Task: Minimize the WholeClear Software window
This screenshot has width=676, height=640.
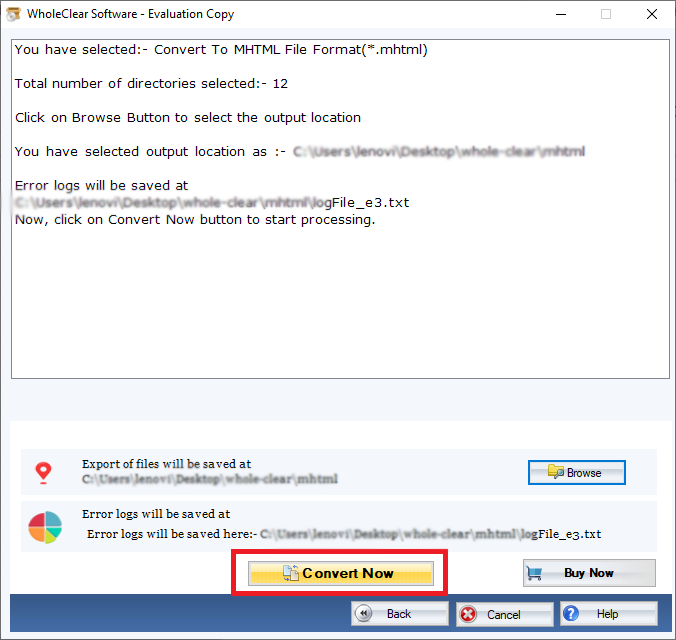Action: (560, 14)
